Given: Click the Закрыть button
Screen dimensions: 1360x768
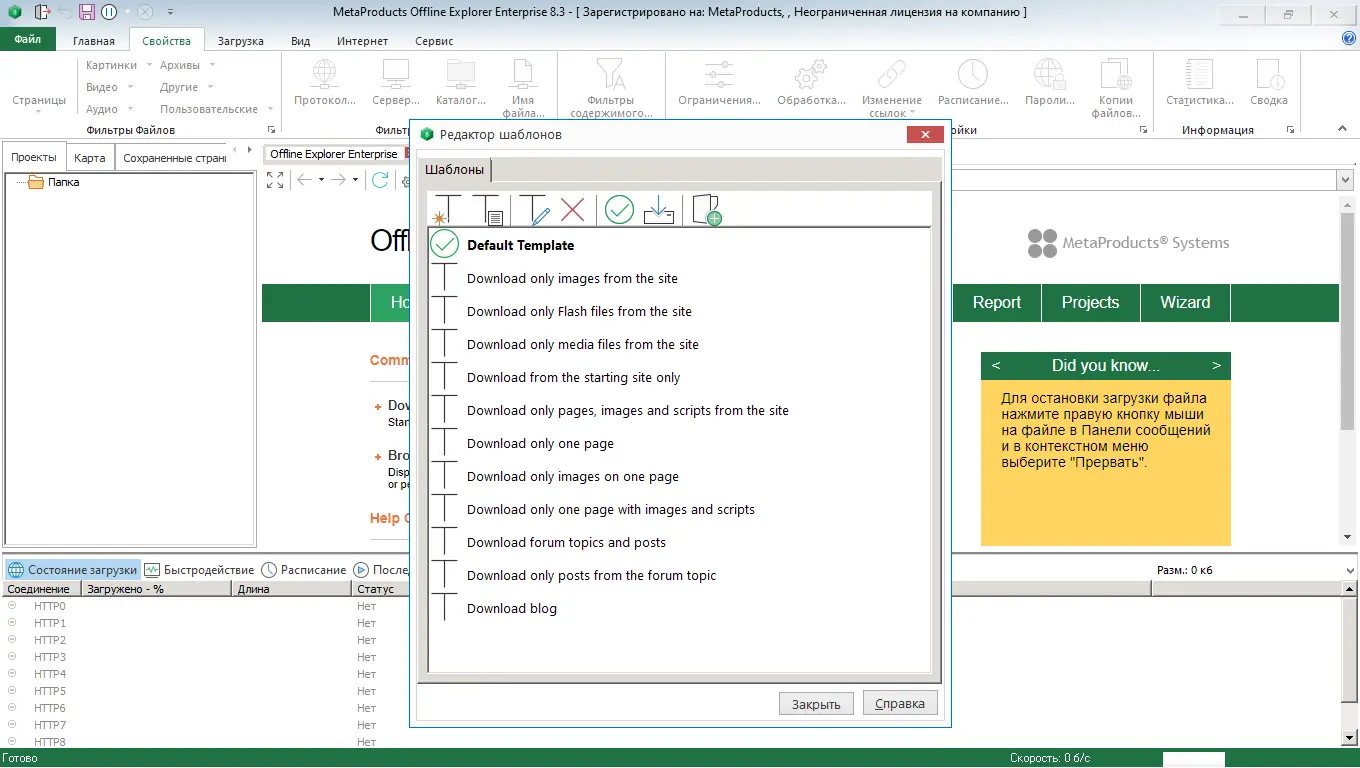Looking at the screenshot, I should (816, 704).
